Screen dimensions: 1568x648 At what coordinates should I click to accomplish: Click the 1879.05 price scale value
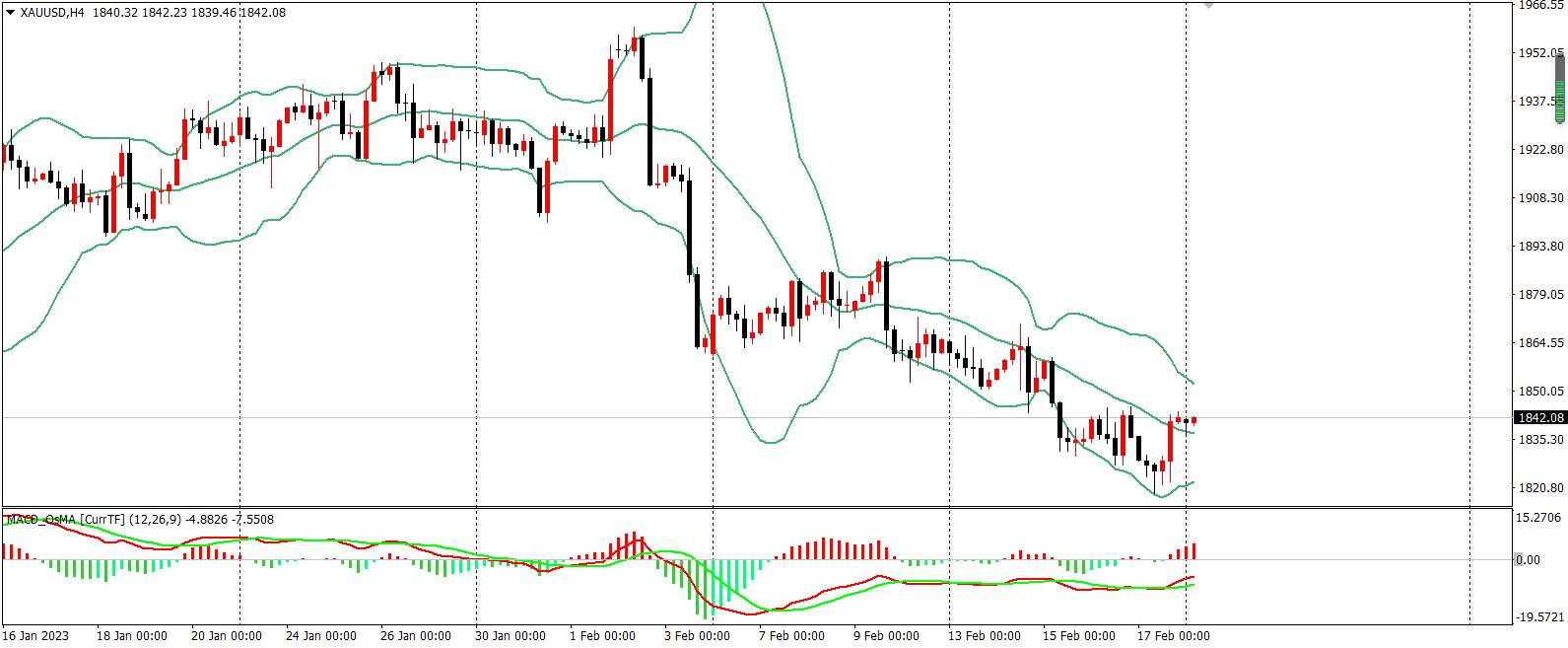[1542, 295]
